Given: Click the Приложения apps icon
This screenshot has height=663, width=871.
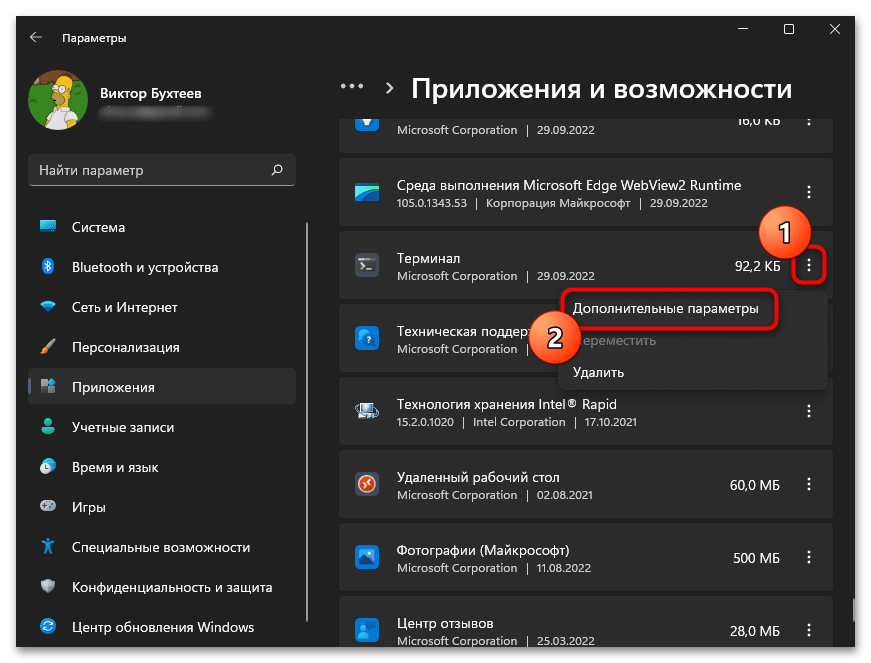Looking at the screenshot, I should (x=48, y=386).
